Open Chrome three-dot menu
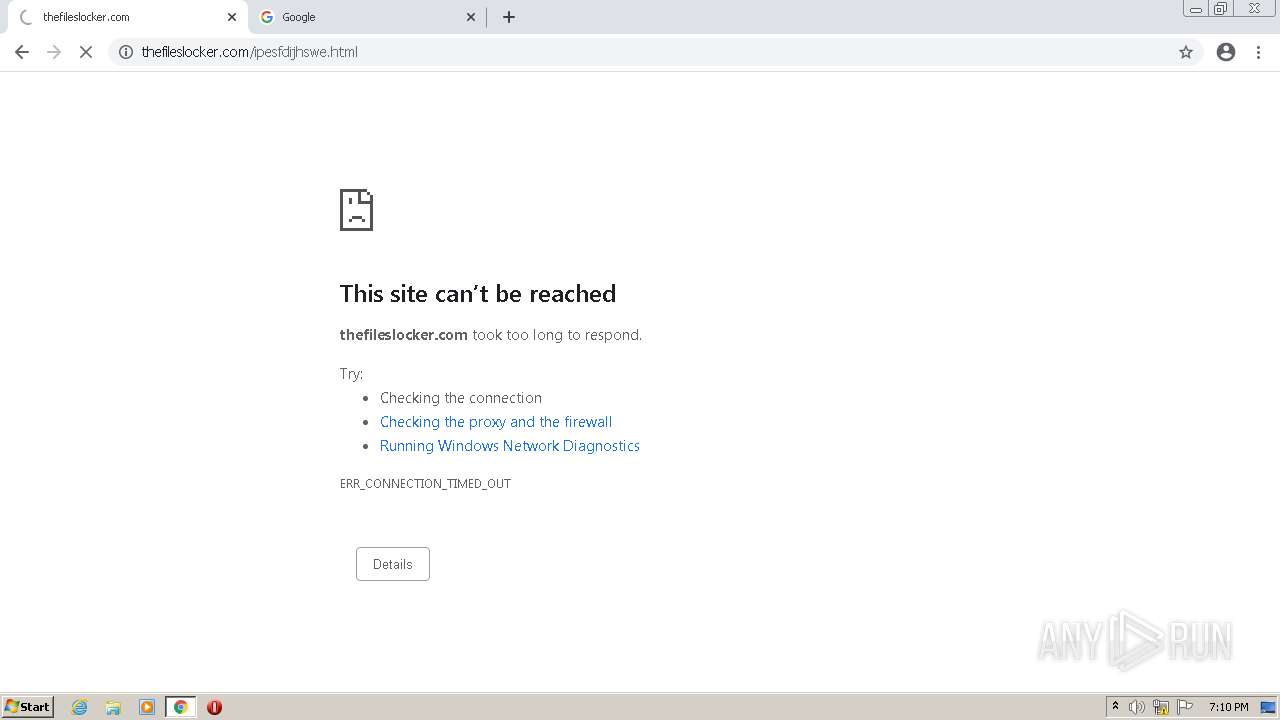The image size is (1280, 720). click(x=1259, y=52)
